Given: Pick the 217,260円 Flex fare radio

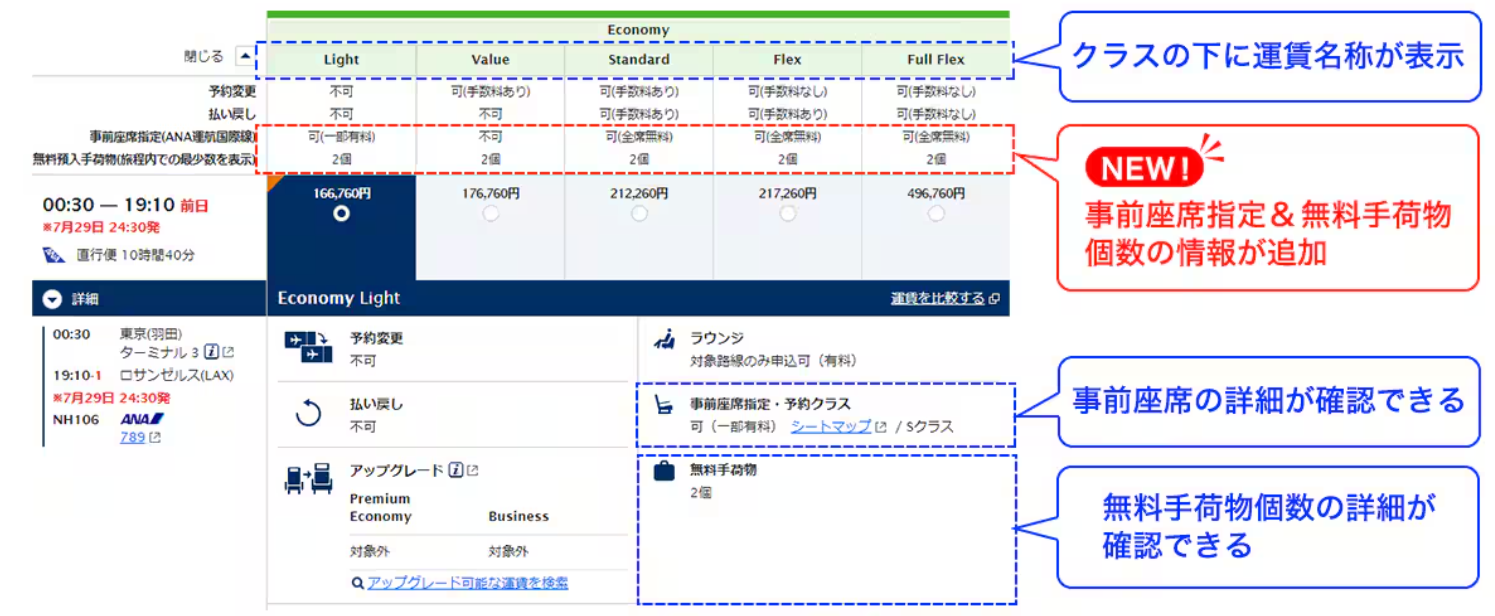Looking at the screenshot, I should (787, 213).
